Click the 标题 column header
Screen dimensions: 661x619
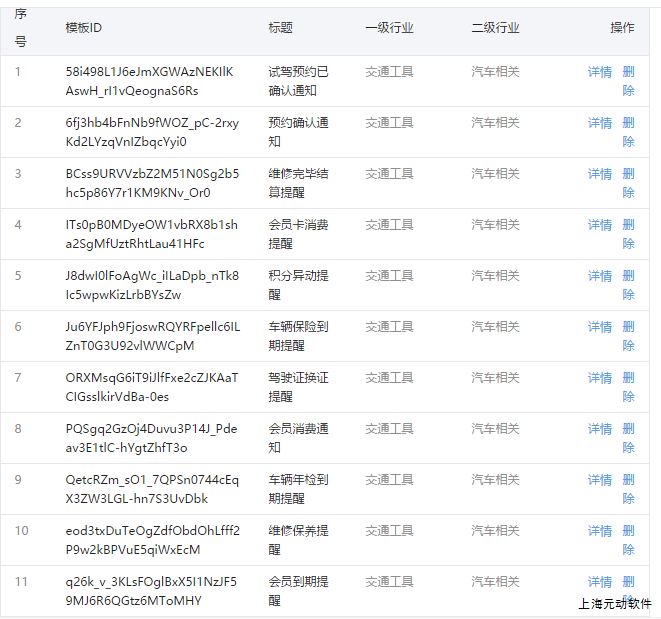coord(280,28)
